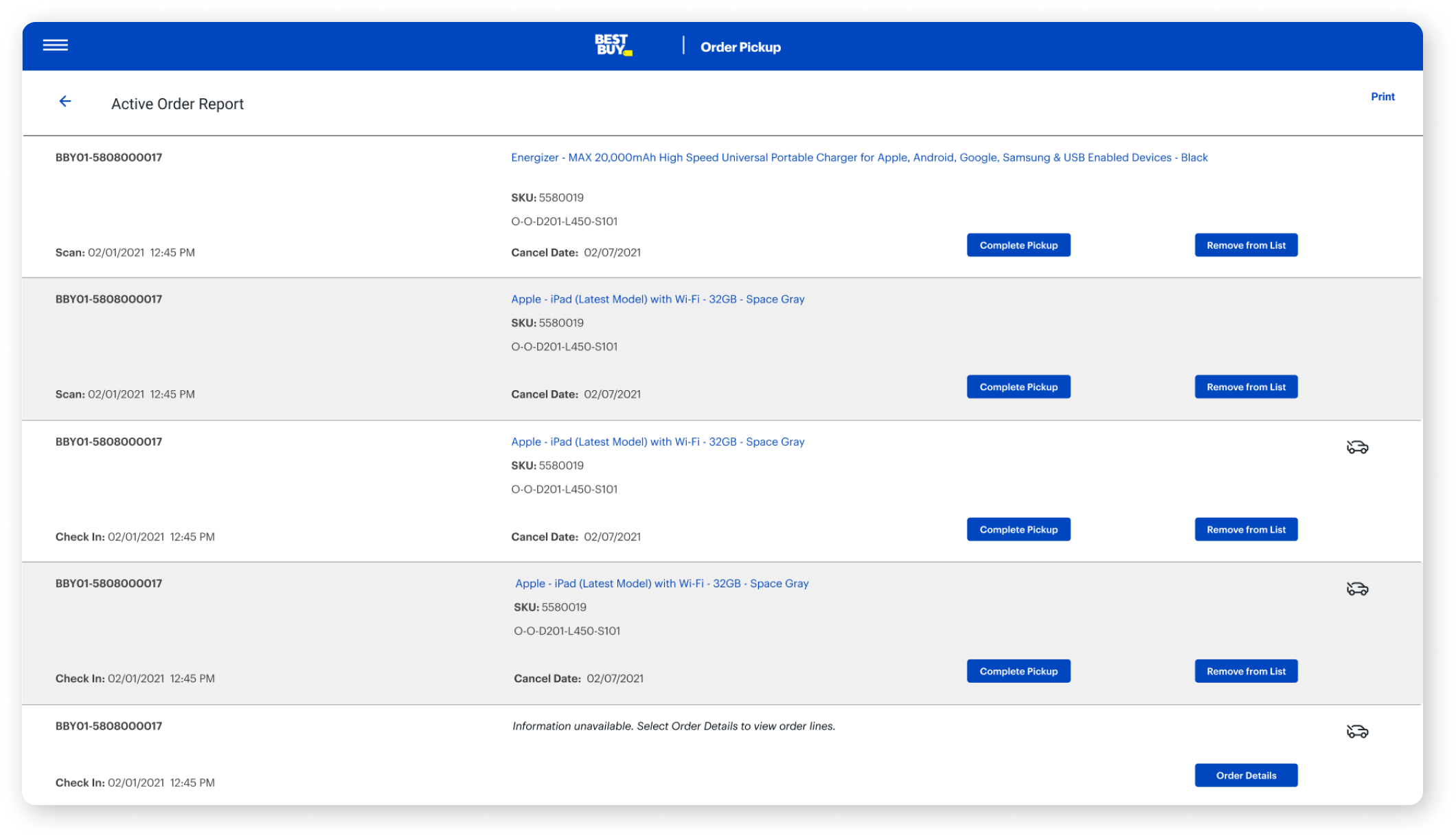Screen dimensions: 1456x838
Task: Open the iPad link in the fourth order row
Action: [661, 583]
